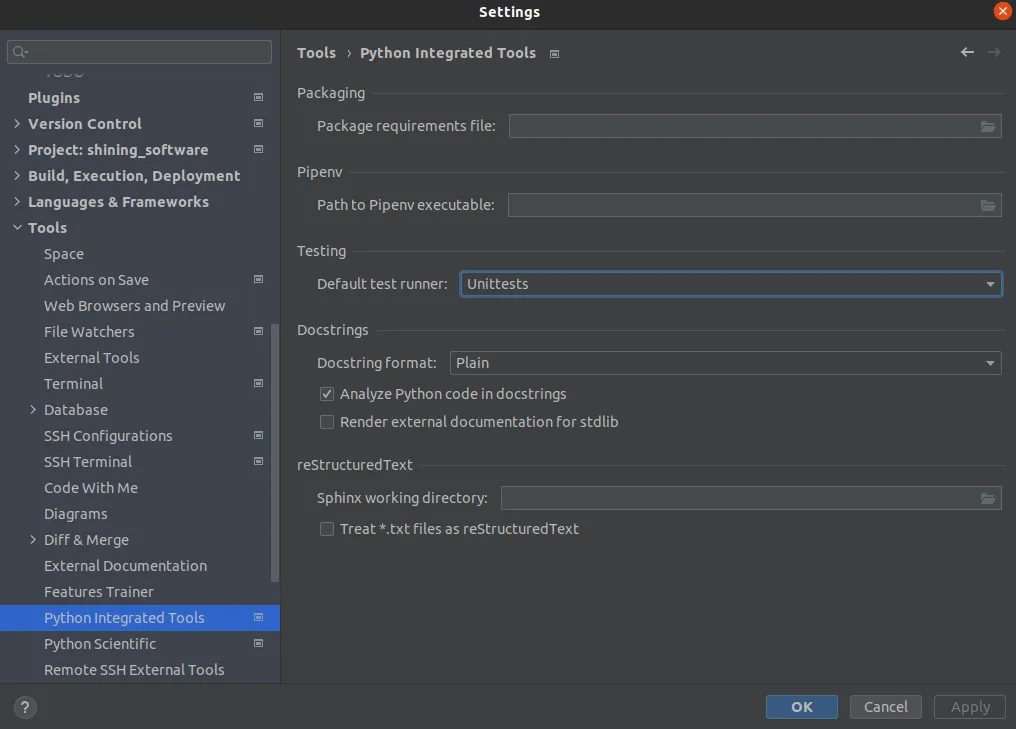Click the back arrow navigation icon
The width and height of the screenshot is (1016, 729).
click(967, 53)
